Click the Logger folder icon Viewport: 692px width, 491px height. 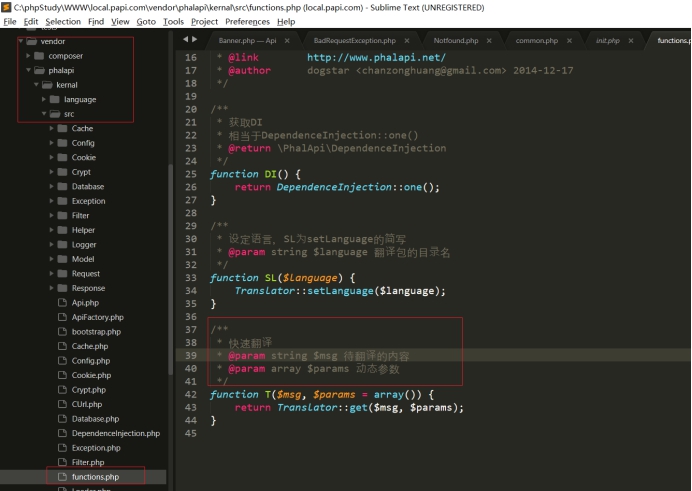pos(63,244)
